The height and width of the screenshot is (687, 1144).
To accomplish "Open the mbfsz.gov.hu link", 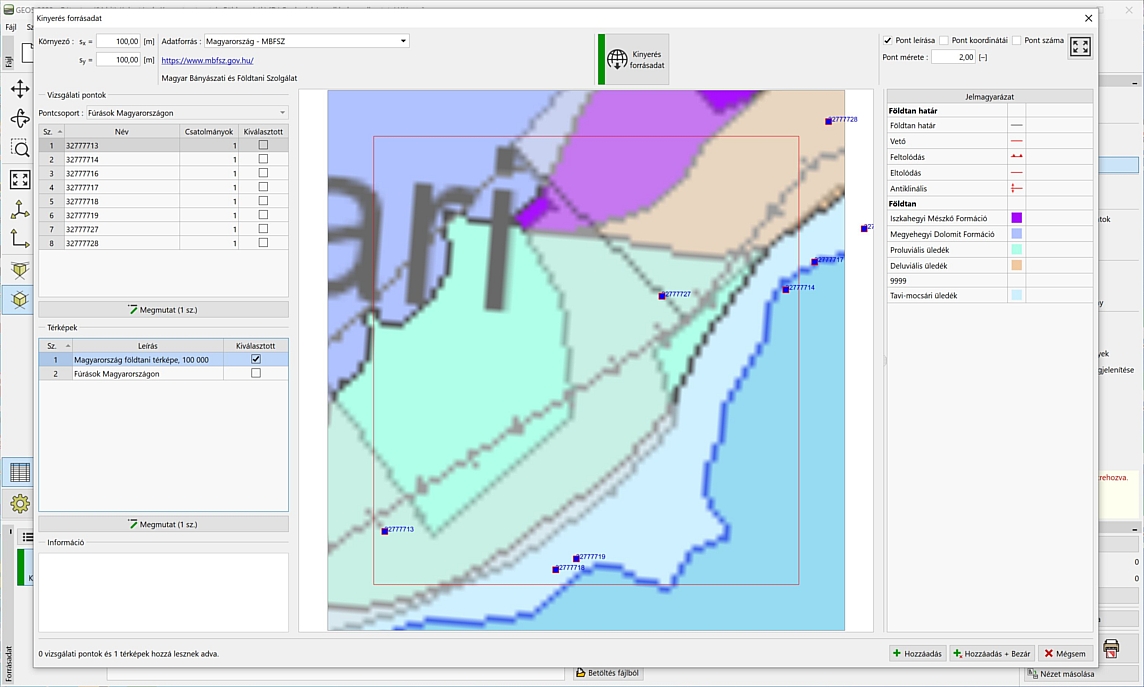I will (x=207, y=60).
